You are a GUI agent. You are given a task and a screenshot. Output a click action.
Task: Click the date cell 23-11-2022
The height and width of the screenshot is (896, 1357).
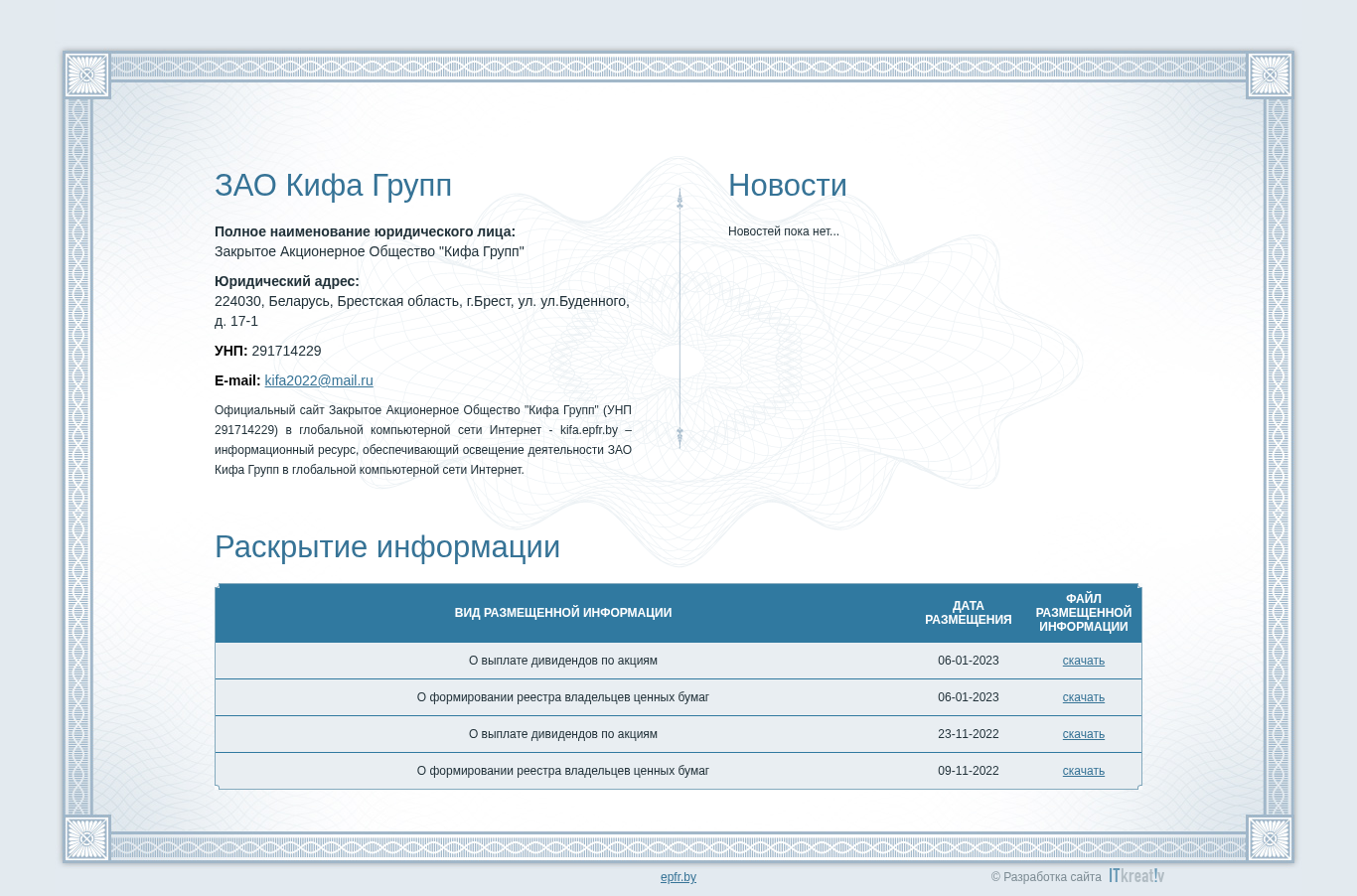coord(969,734)
